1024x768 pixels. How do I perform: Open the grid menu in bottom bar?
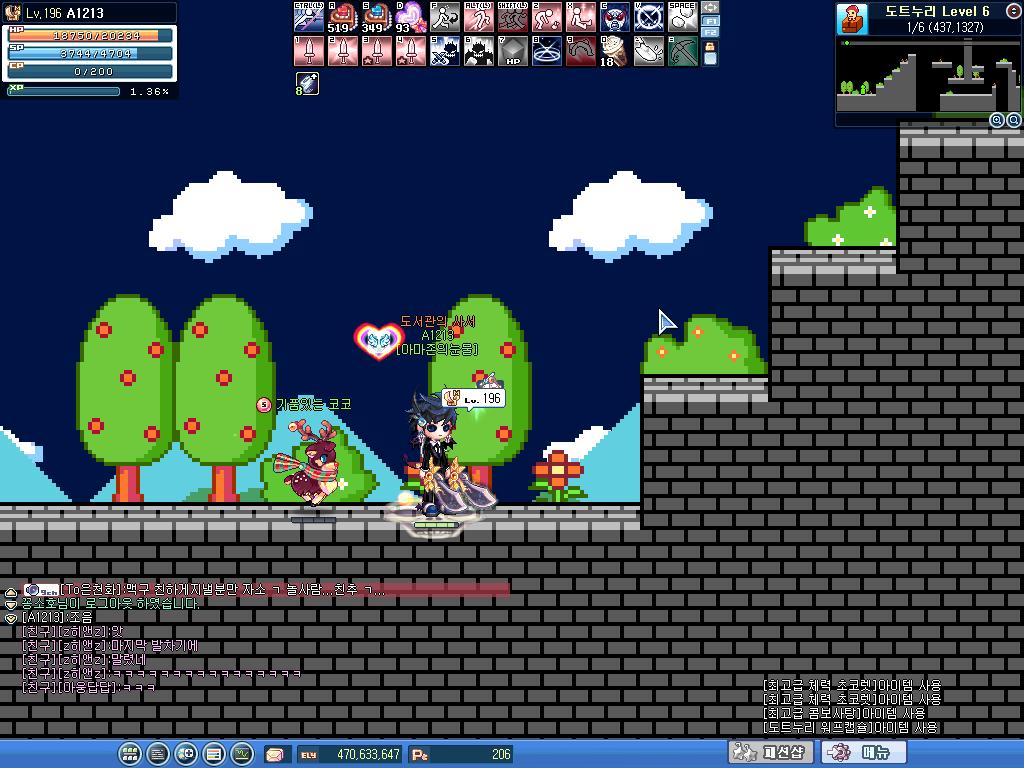pos(129,754)
